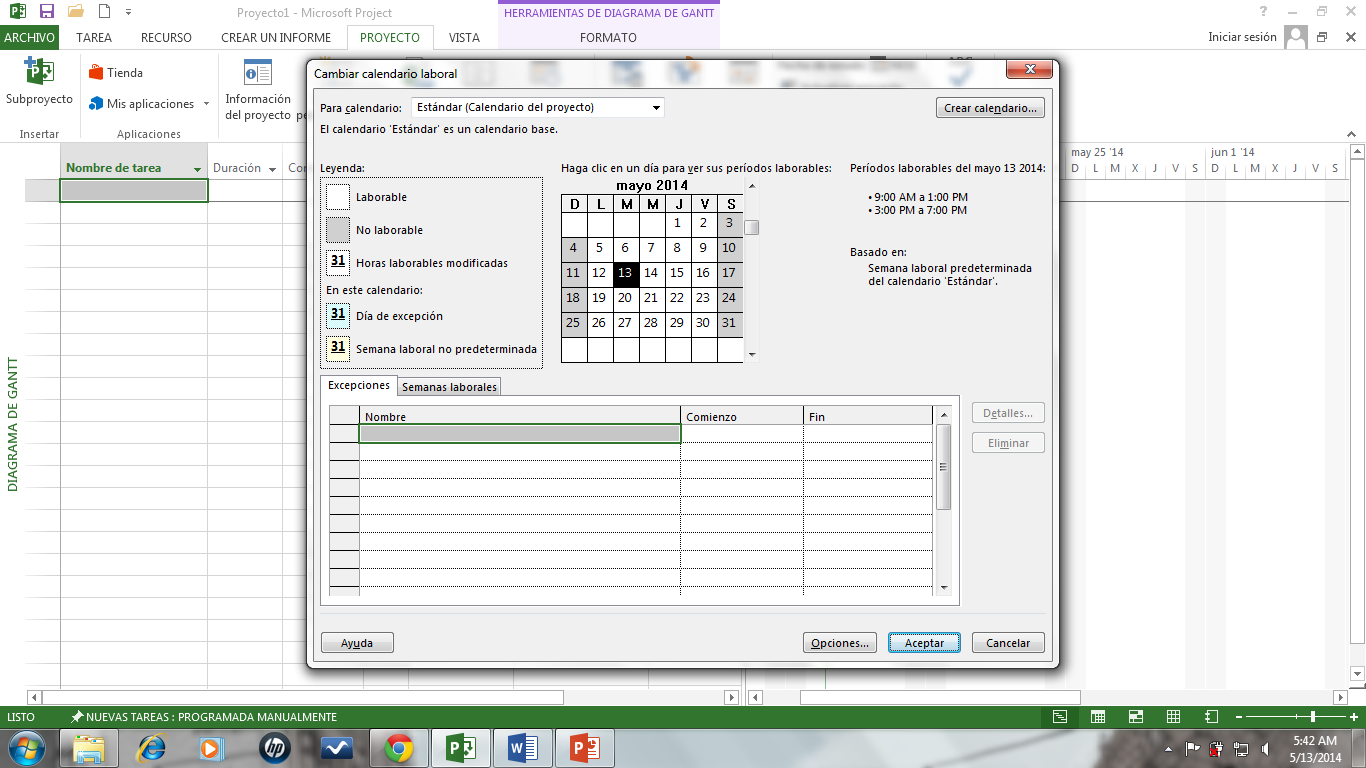The image size is (1366, 768).
Task: Expand the Para calendario dropdown
Action: (656, 108)
